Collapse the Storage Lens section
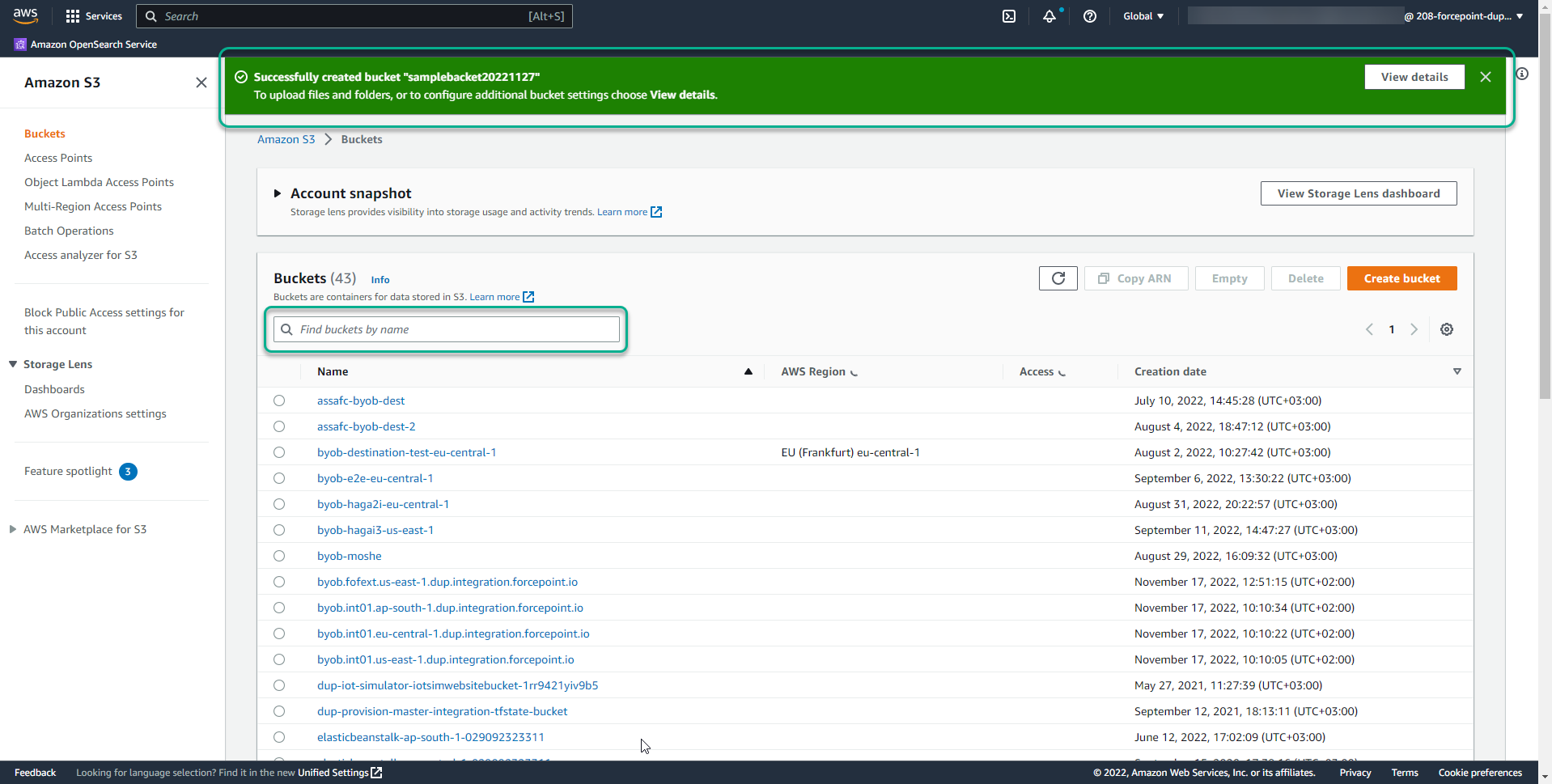Image resolution: width=1552 pixels, height=784 pixels. tap(12, 364)
